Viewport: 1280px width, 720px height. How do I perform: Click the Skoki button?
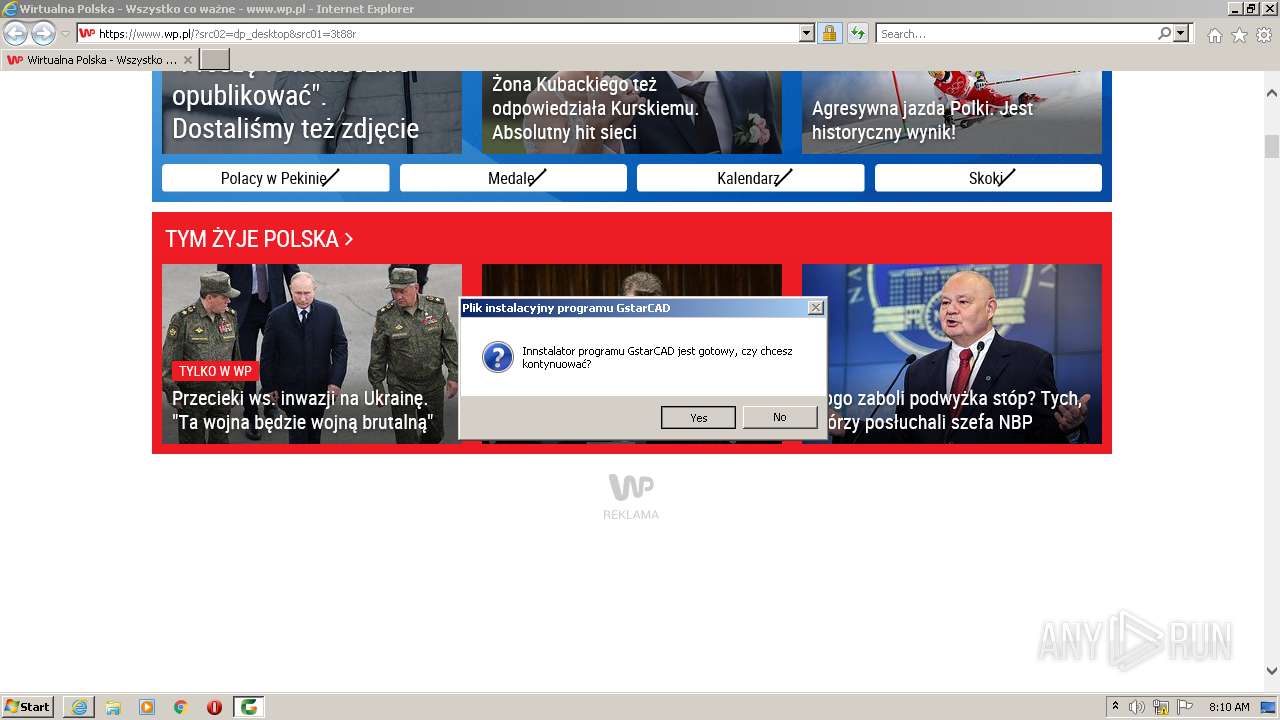click(988, 178)
